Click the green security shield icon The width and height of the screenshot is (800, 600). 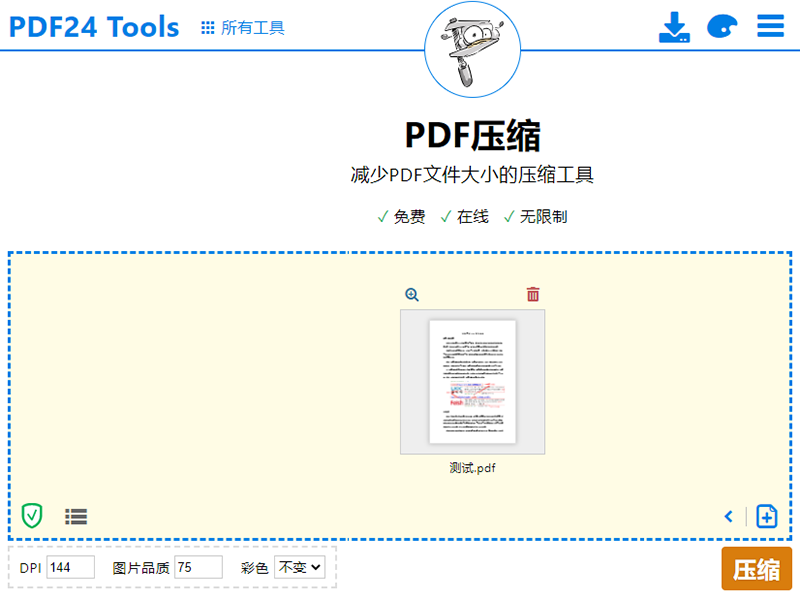click(x=32, y=515)
